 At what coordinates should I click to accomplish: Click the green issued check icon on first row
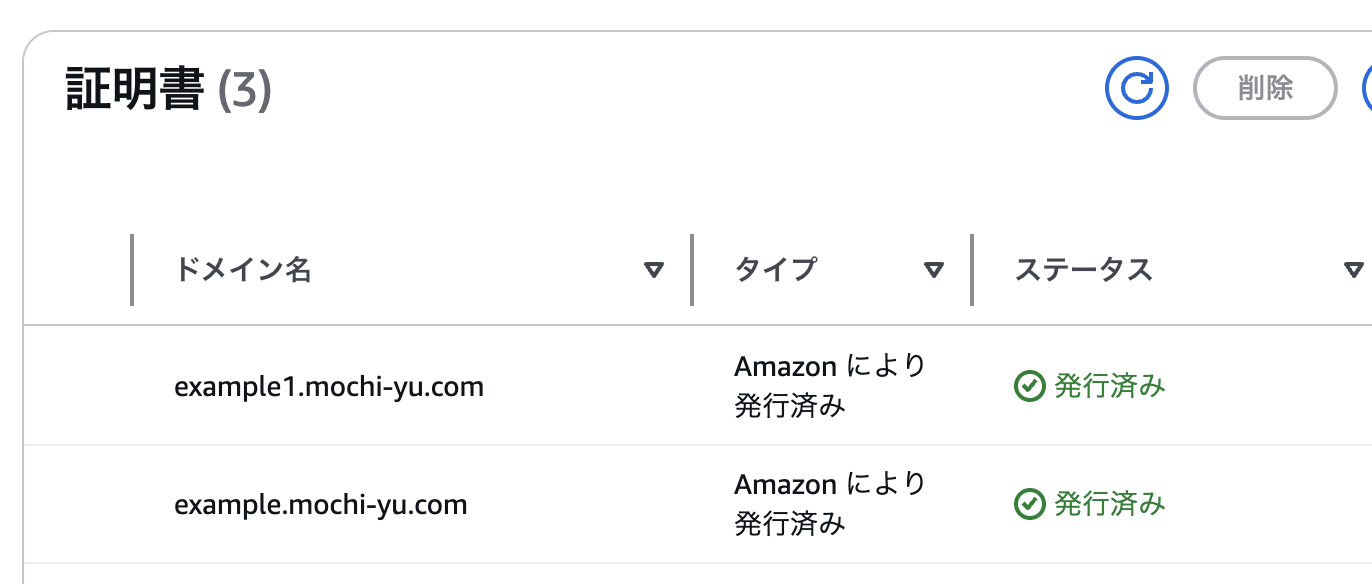pos(1030,385)
